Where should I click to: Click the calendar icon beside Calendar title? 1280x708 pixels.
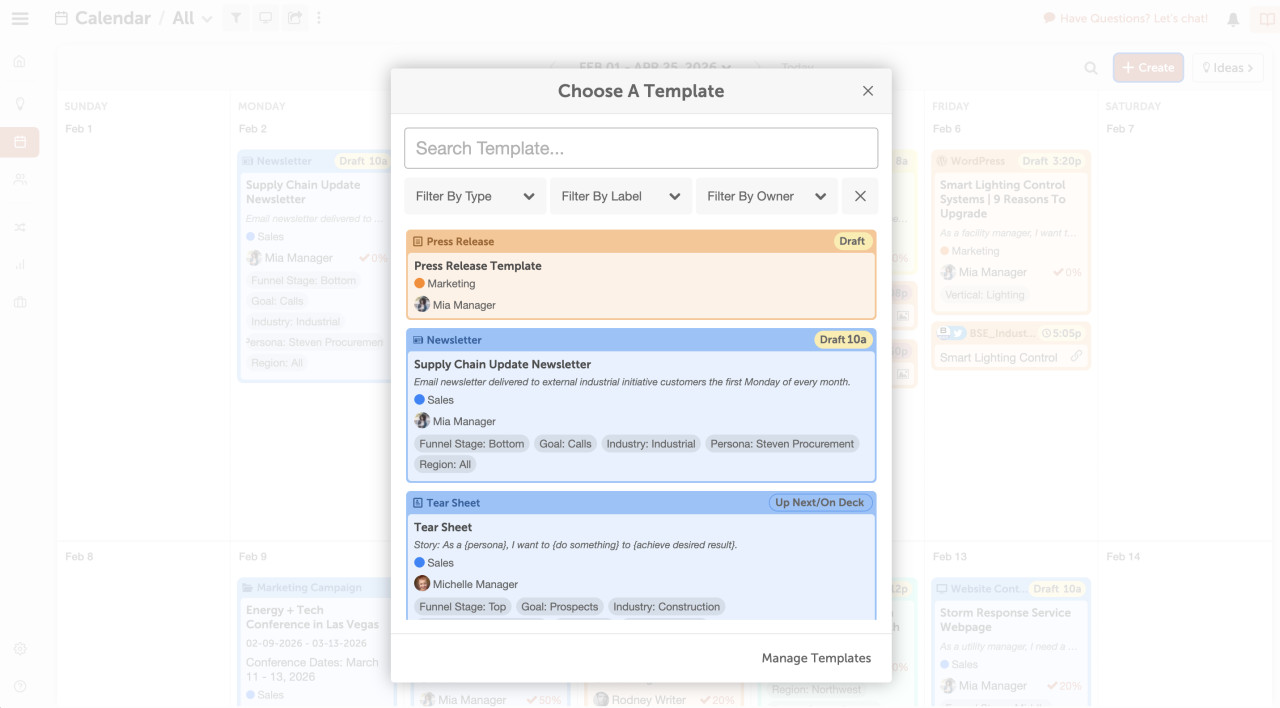[62, 18]
